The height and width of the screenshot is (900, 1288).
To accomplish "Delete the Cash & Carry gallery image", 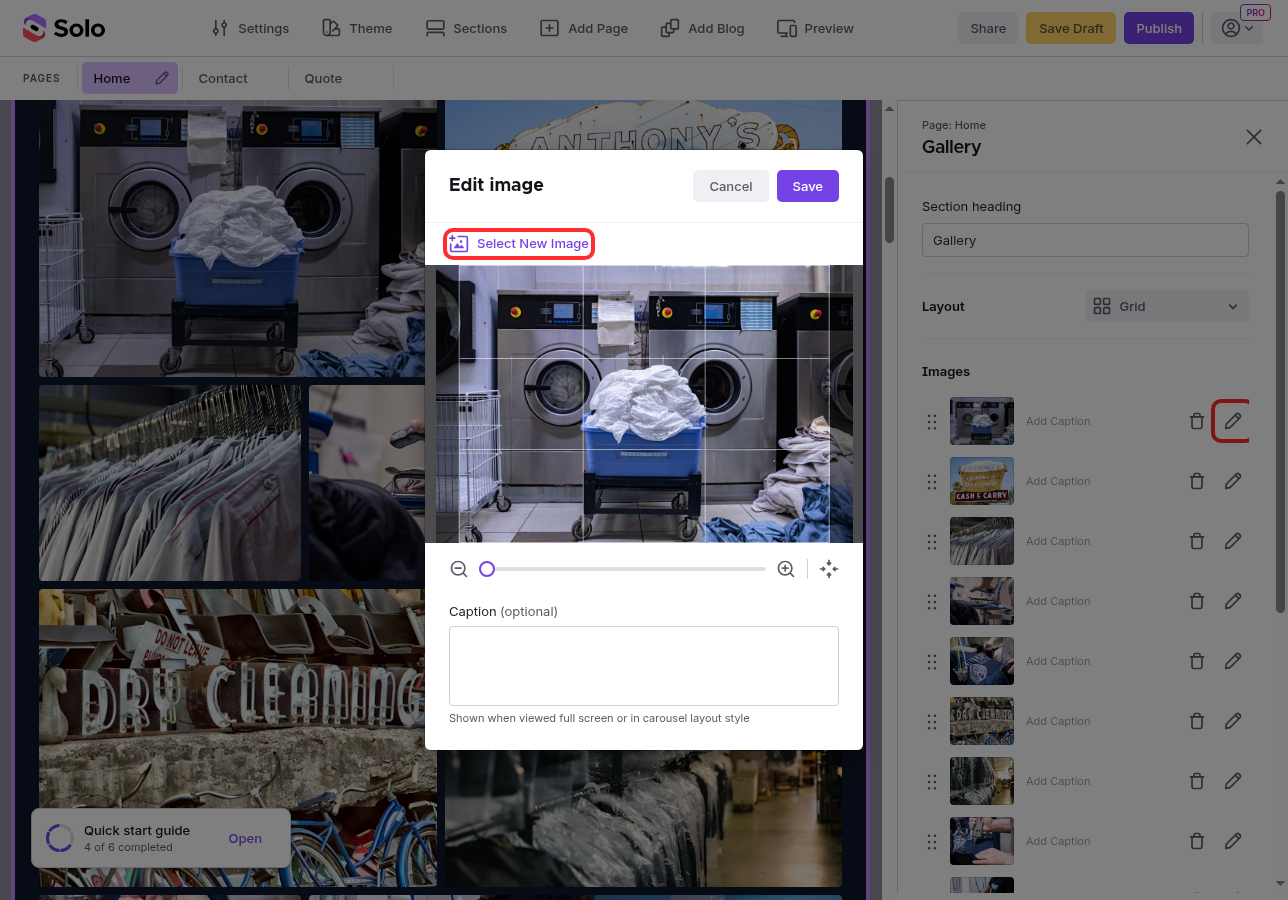I will [x=1196, y=481].
